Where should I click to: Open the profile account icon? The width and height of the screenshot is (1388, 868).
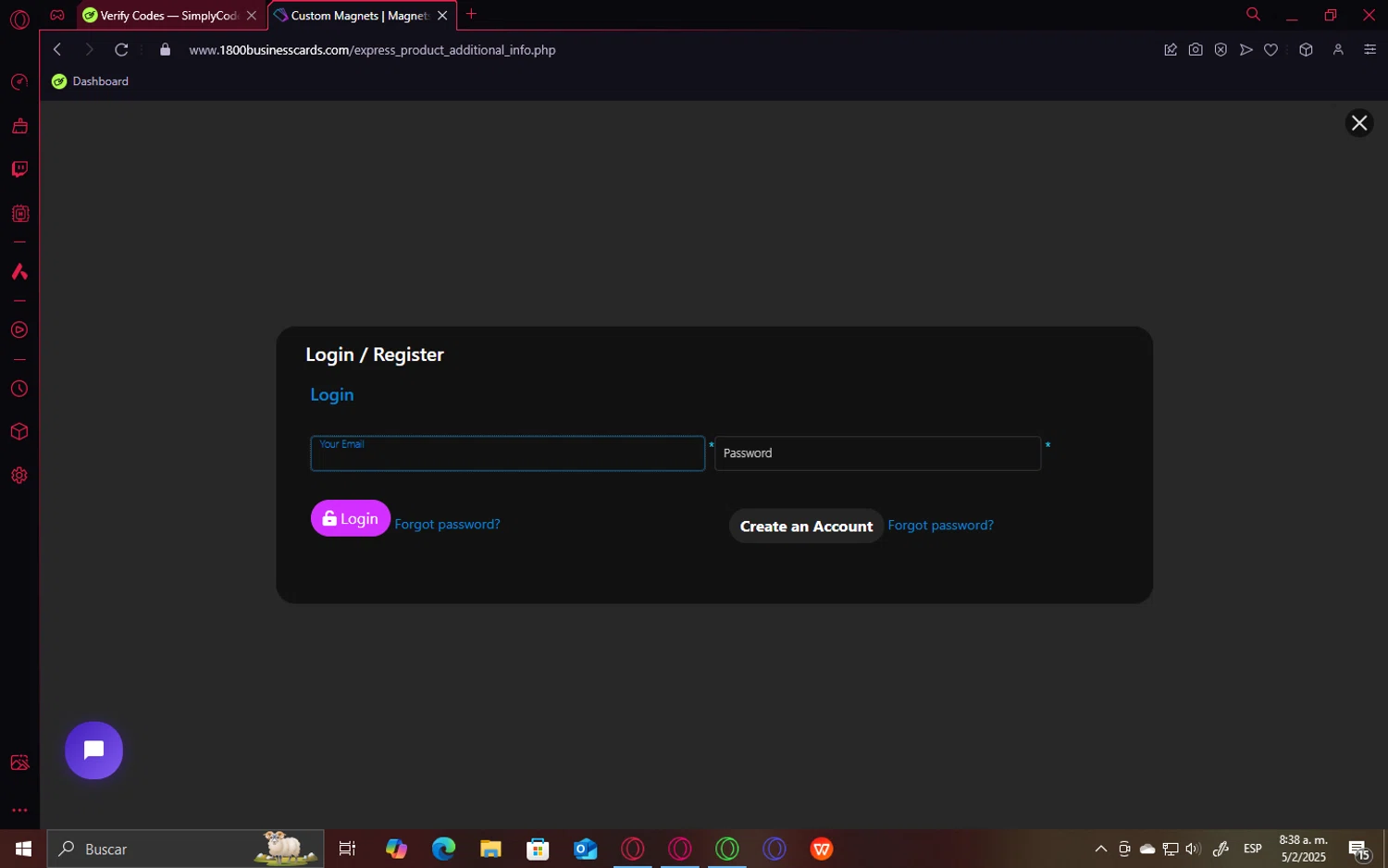click(1338, 50)
